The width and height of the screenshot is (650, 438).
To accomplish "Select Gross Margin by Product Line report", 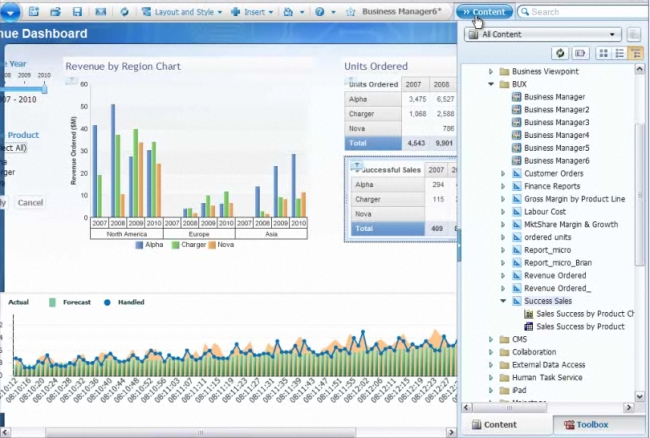I will click(575, 199).
